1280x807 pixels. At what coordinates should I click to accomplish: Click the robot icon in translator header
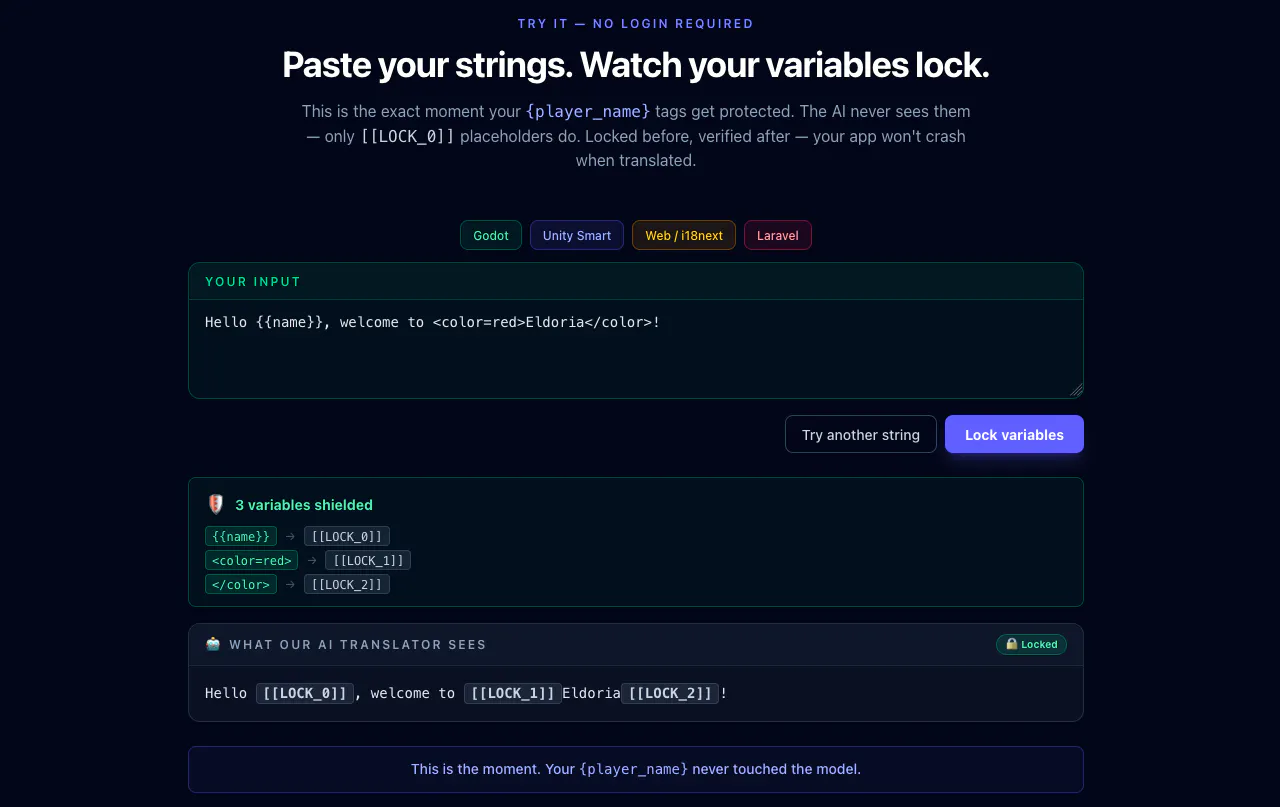213,644
